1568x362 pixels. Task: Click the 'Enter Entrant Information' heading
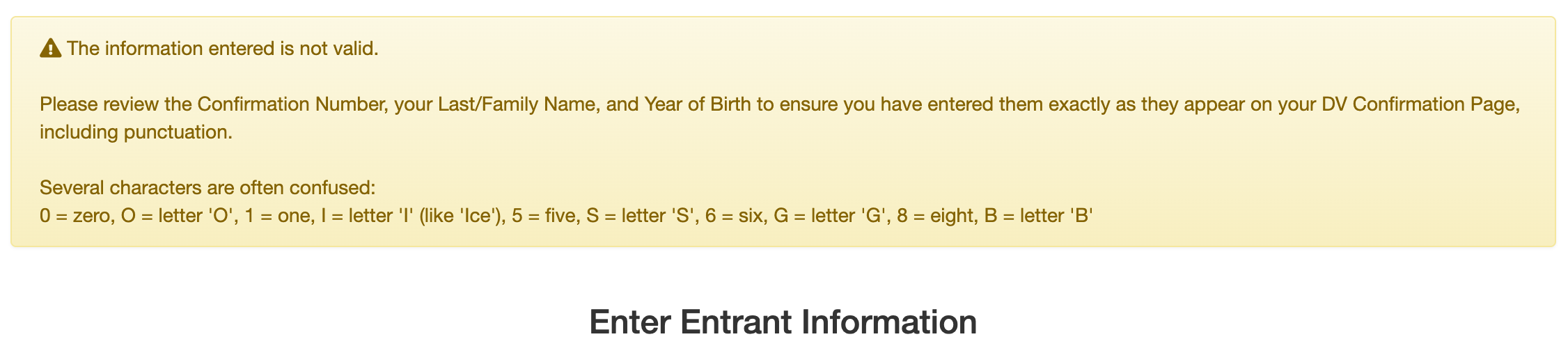tap(783, 322)
